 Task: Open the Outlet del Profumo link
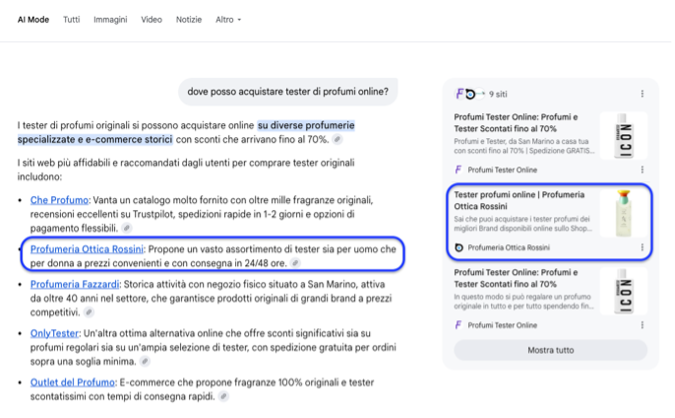click(72, 383)
